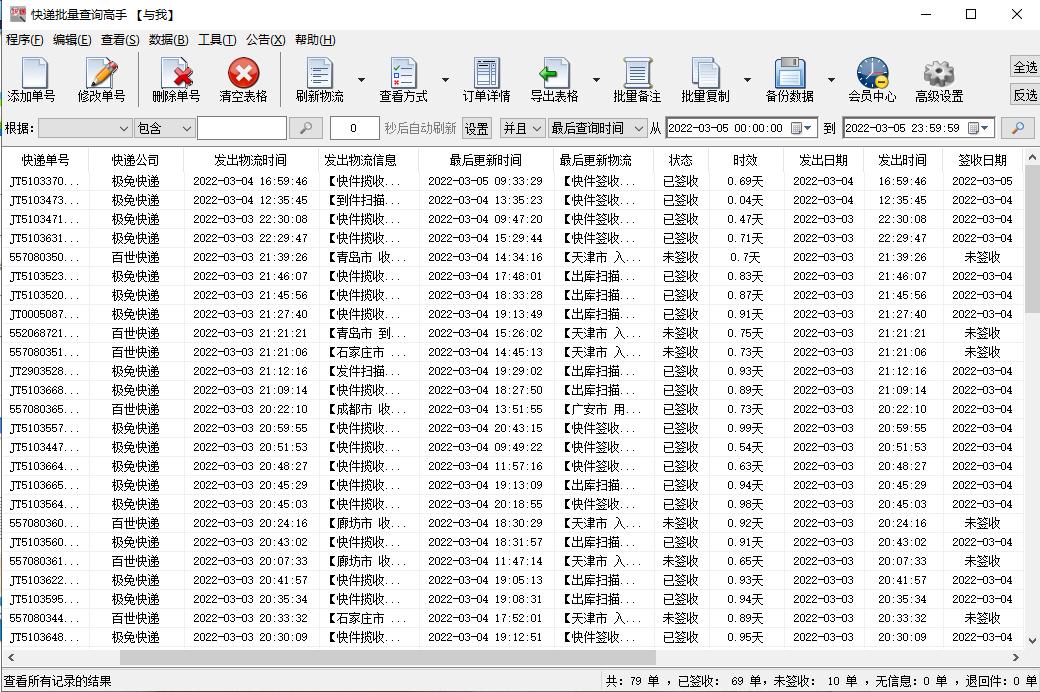Open the end date picker dropdown after 到

point(986,128)
